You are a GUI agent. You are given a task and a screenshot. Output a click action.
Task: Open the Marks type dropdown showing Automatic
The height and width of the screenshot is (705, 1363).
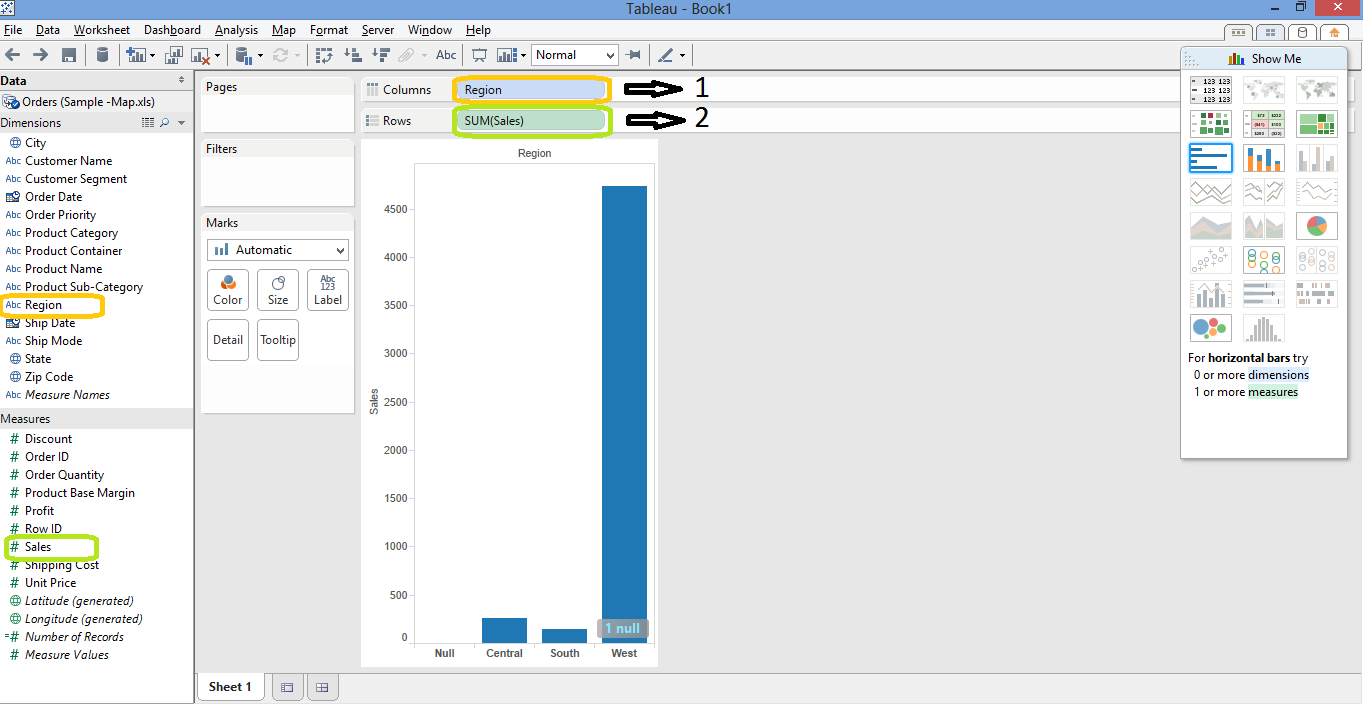[277, 249]
